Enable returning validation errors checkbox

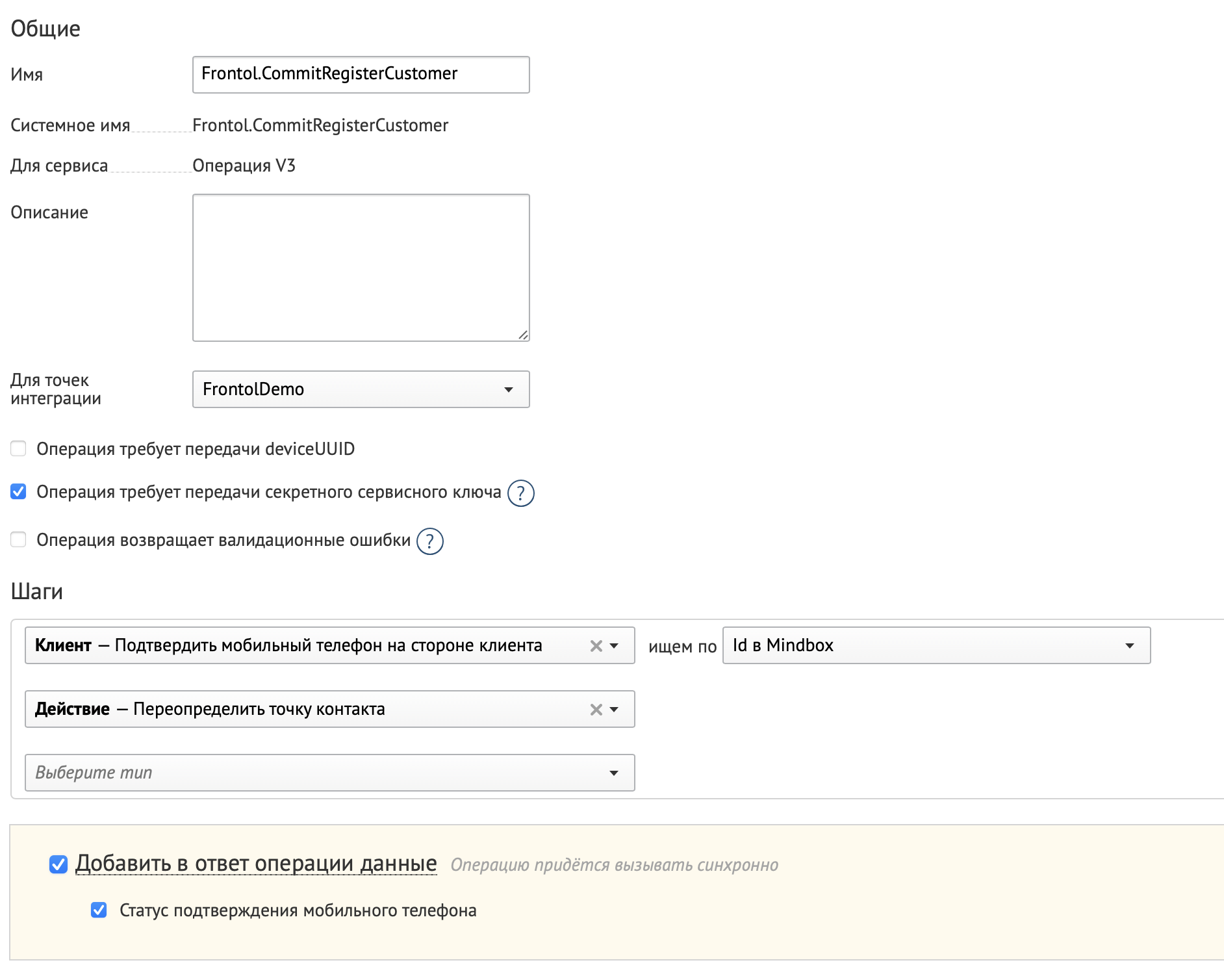pos(18,539)
